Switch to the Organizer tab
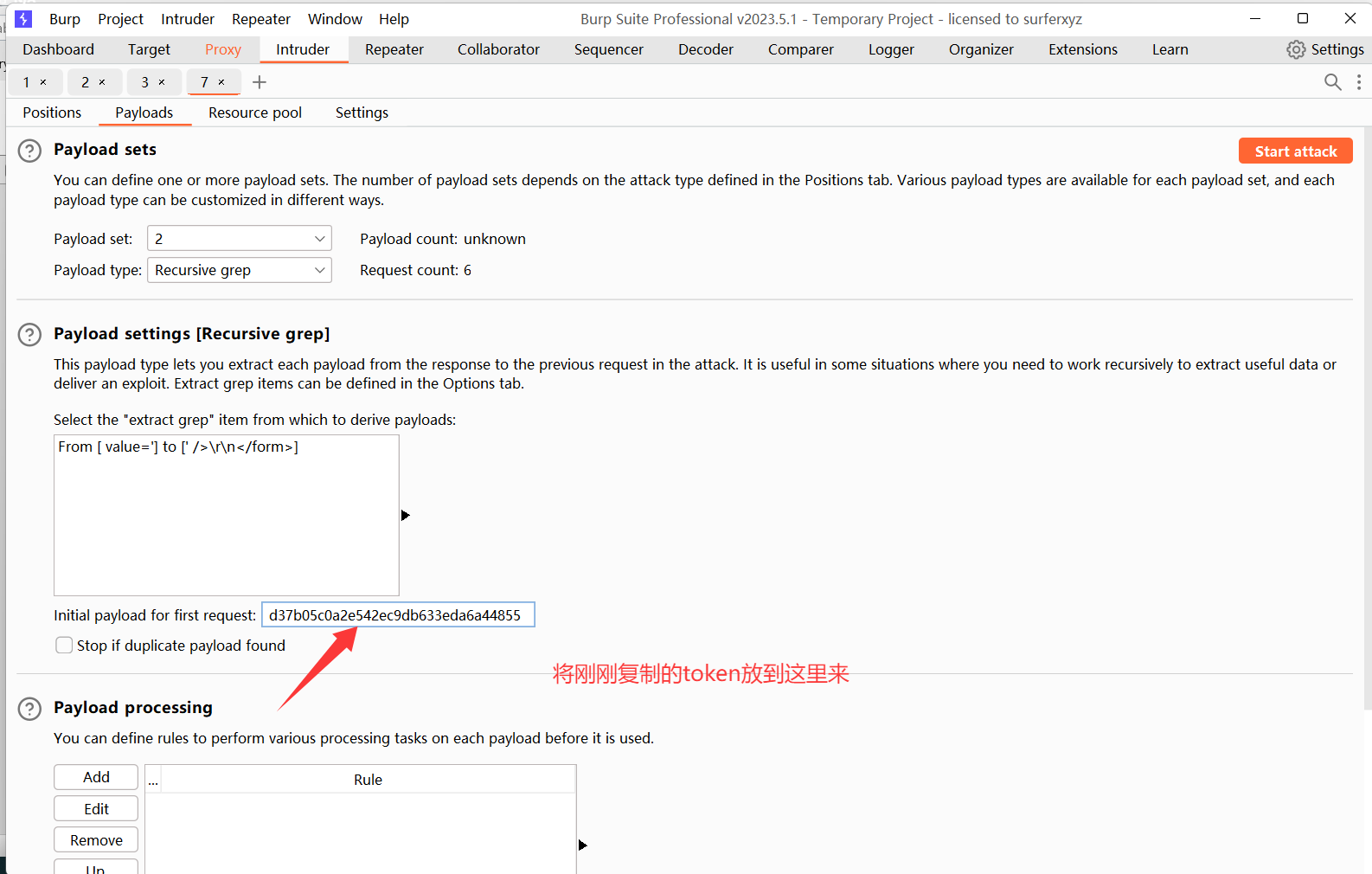 981,49
